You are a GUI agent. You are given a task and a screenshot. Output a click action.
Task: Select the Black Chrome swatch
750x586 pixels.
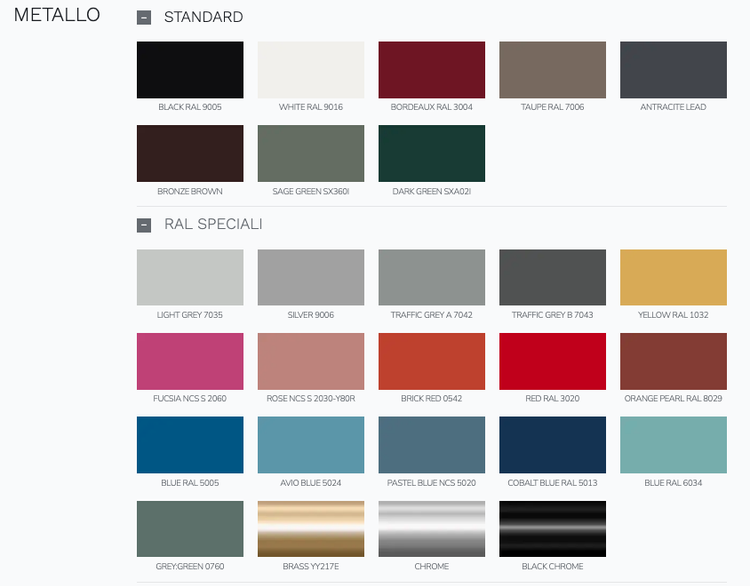coord(552,529)
